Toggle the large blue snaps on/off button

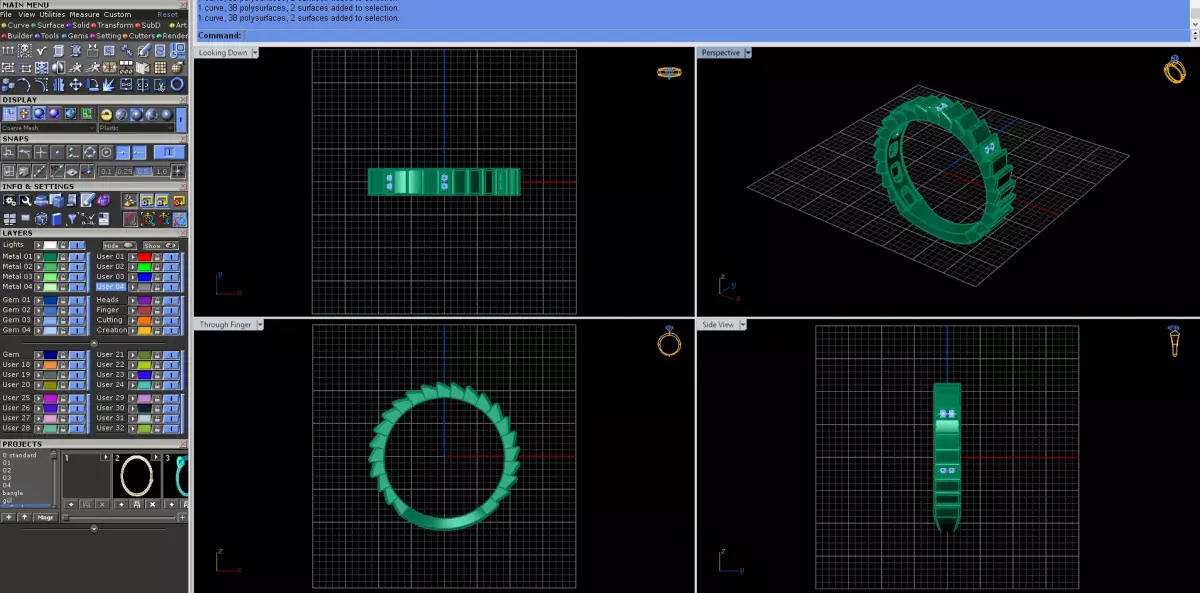(169, 152)
